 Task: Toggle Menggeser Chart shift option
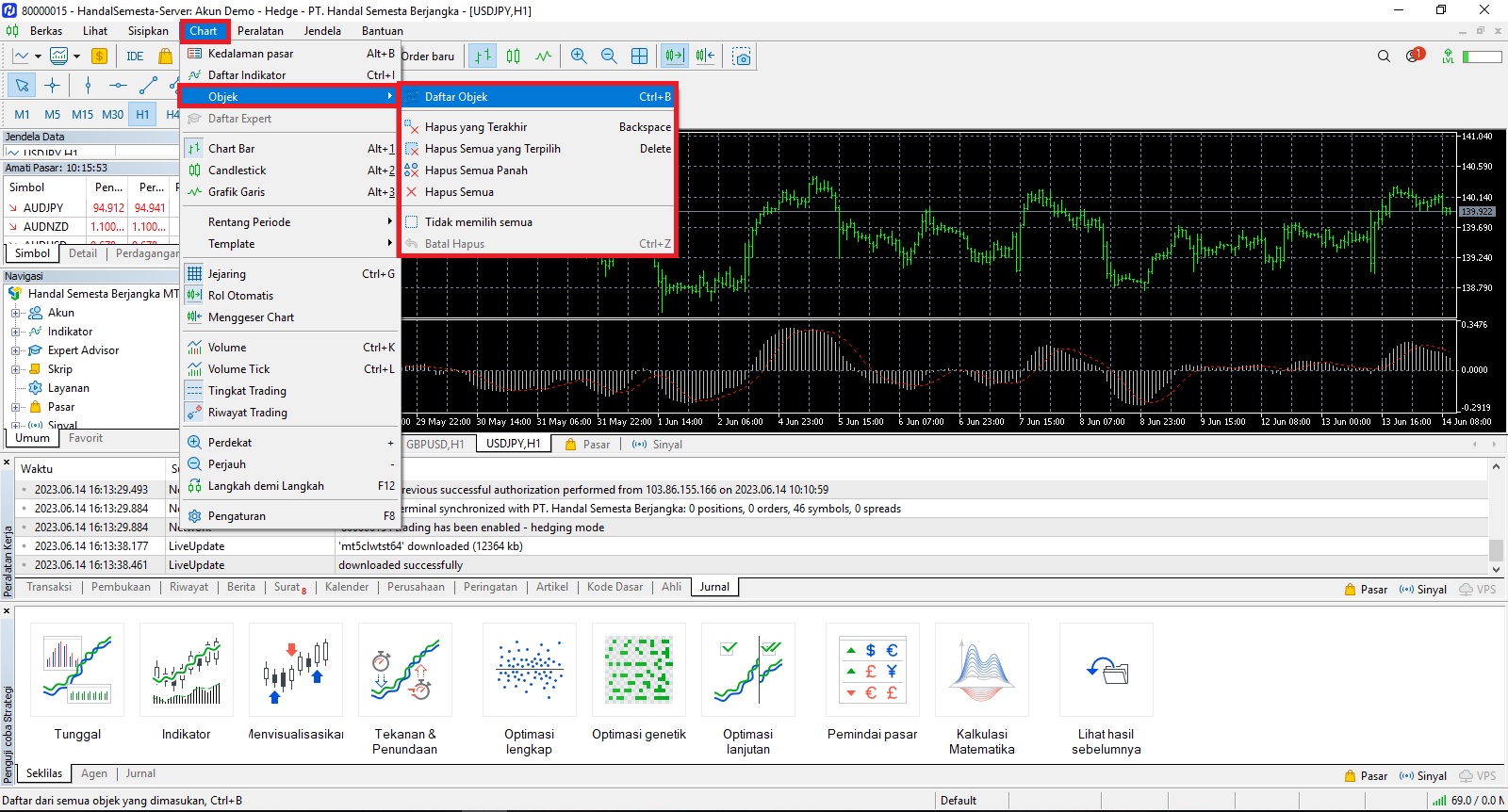[x=251, y=317]
